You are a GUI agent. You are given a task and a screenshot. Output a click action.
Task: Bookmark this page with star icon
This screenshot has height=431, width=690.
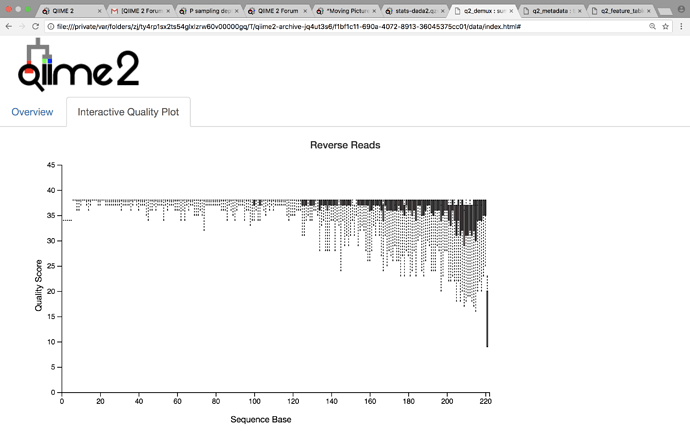pyautogui.click(x=666, y=27)
